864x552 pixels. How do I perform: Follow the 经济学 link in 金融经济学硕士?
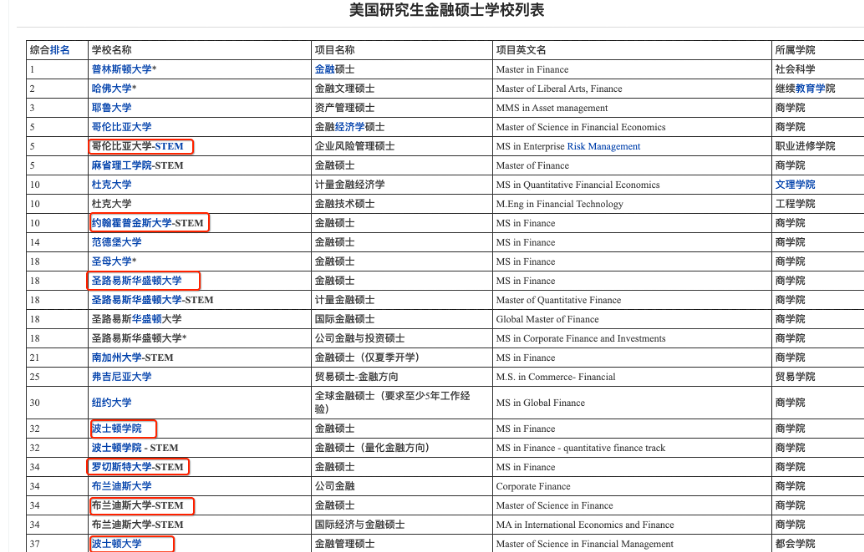click(350, 127)
